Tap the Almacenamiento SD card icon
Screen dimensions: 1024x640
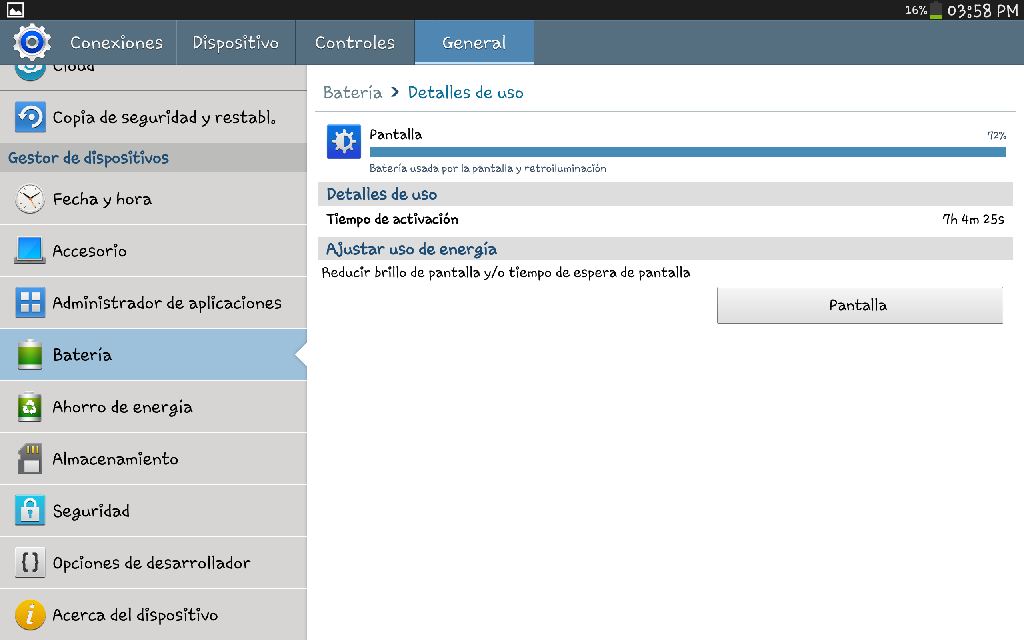coord(30,459)
